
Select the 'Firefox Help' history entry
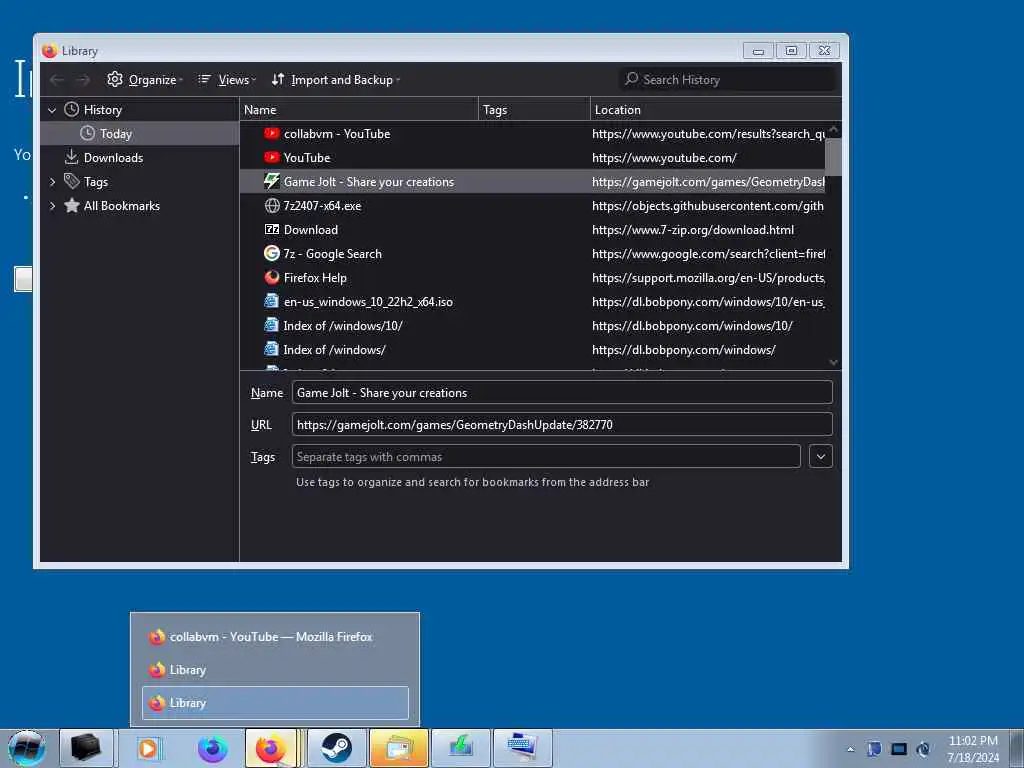click(532, 278)
